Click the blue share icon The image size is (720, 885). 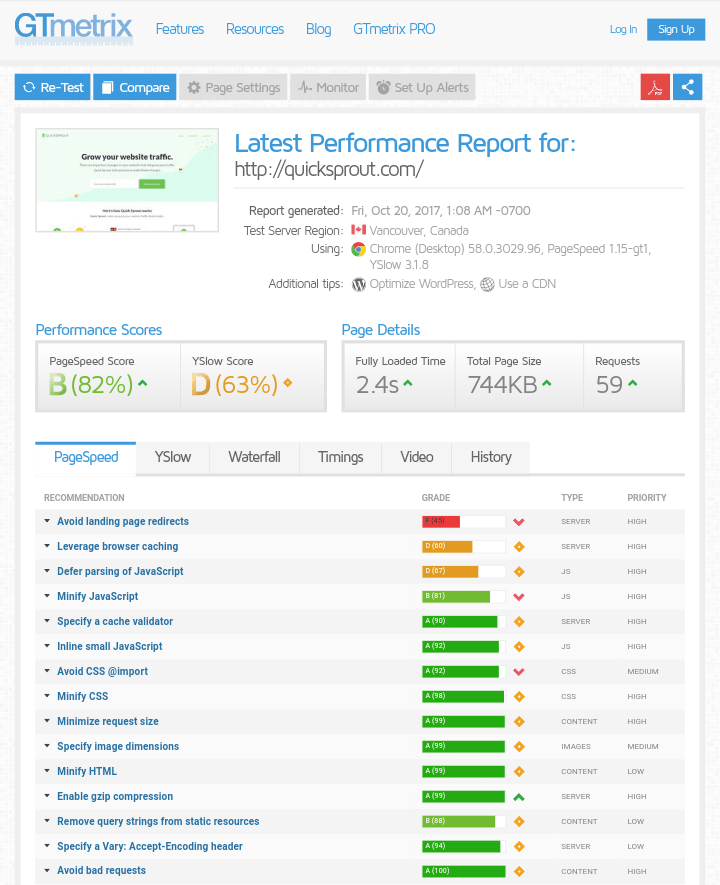(688, 87)
